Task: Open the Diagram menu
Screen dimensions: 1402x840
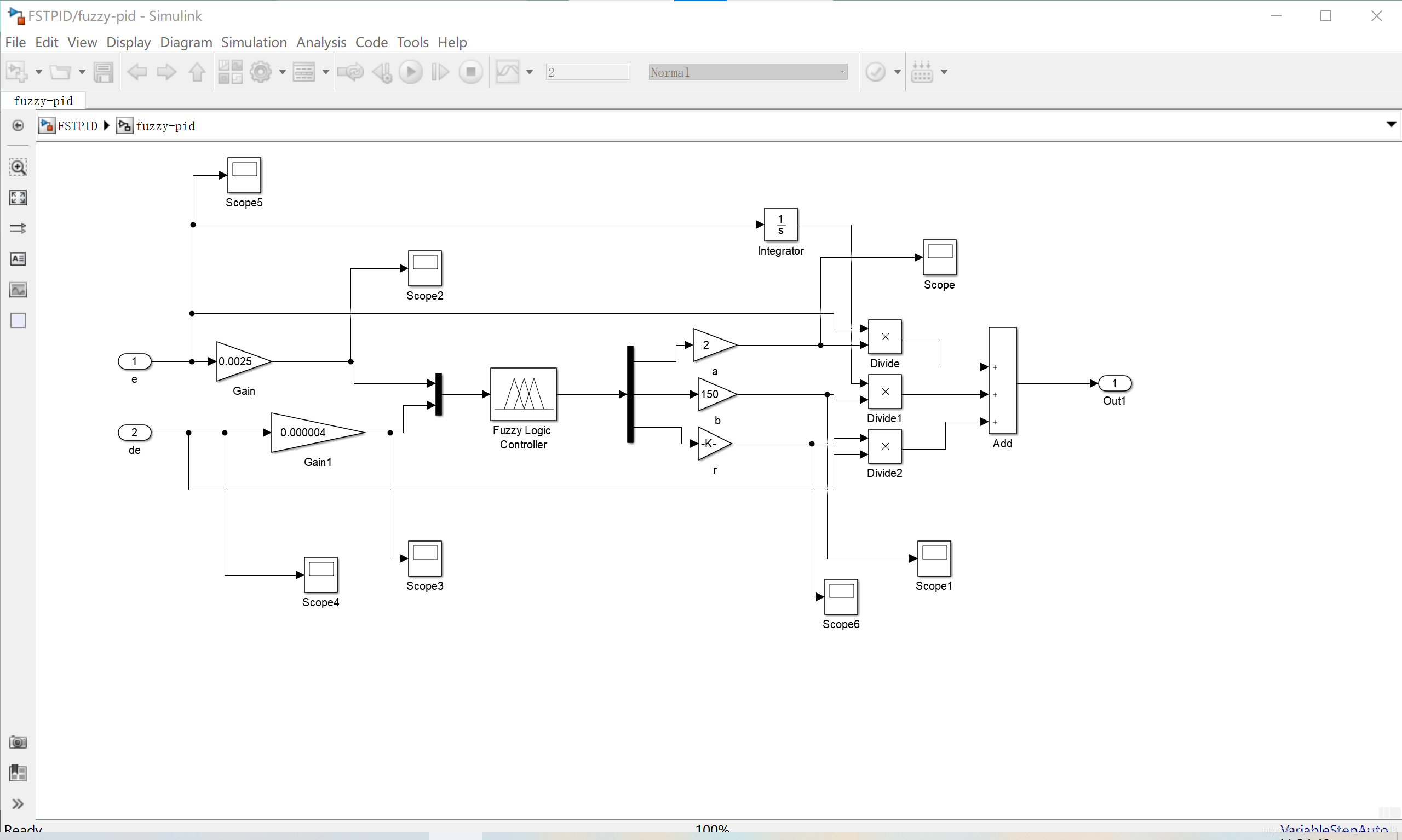Action: coord(186,42)
